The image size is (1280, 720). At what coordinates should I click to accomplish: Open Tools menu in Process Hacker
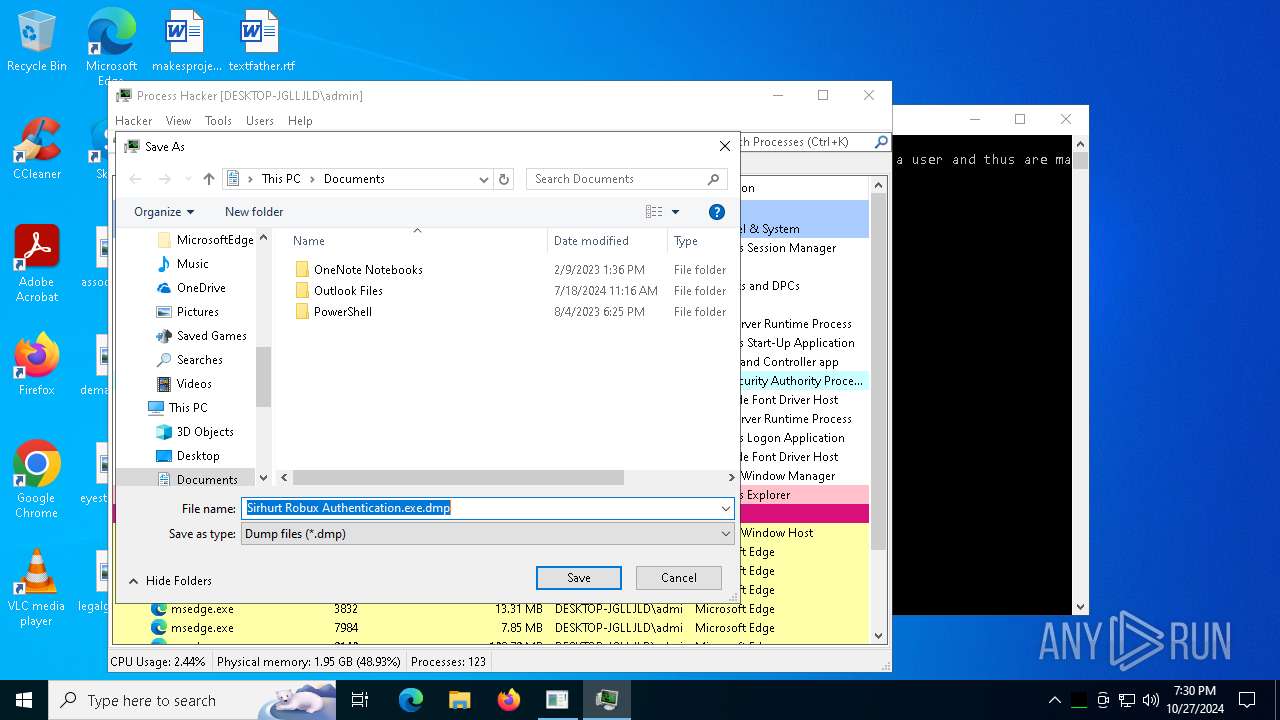pyautogui.click(x=218, y=121)
